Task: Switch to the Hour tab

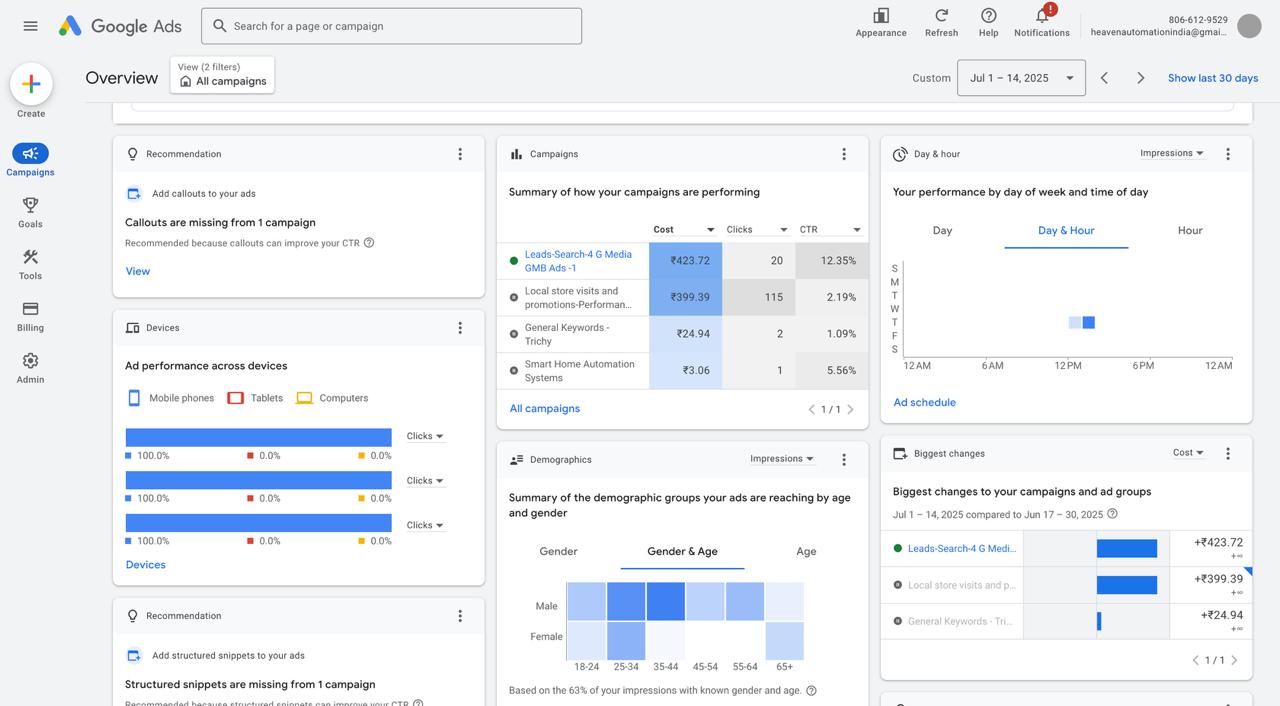Action: pos(1189,230)
